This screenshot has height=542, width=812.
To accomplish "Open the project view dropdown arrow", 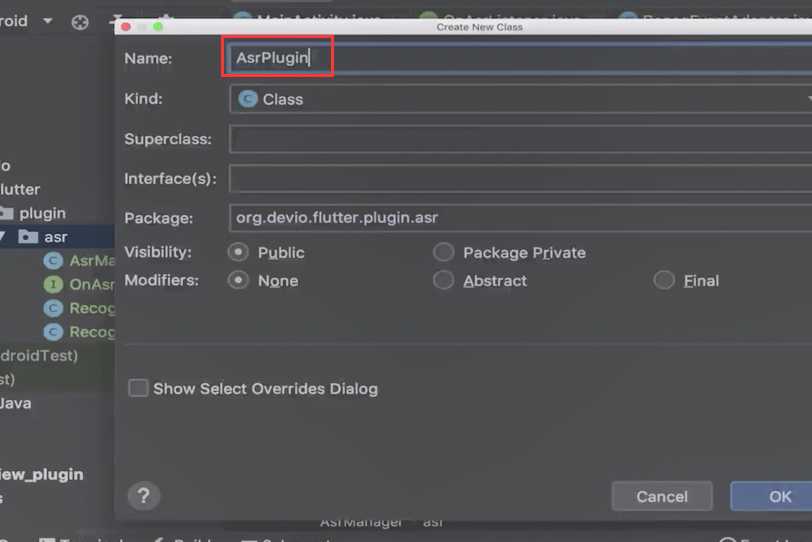I will coord(48,21).
